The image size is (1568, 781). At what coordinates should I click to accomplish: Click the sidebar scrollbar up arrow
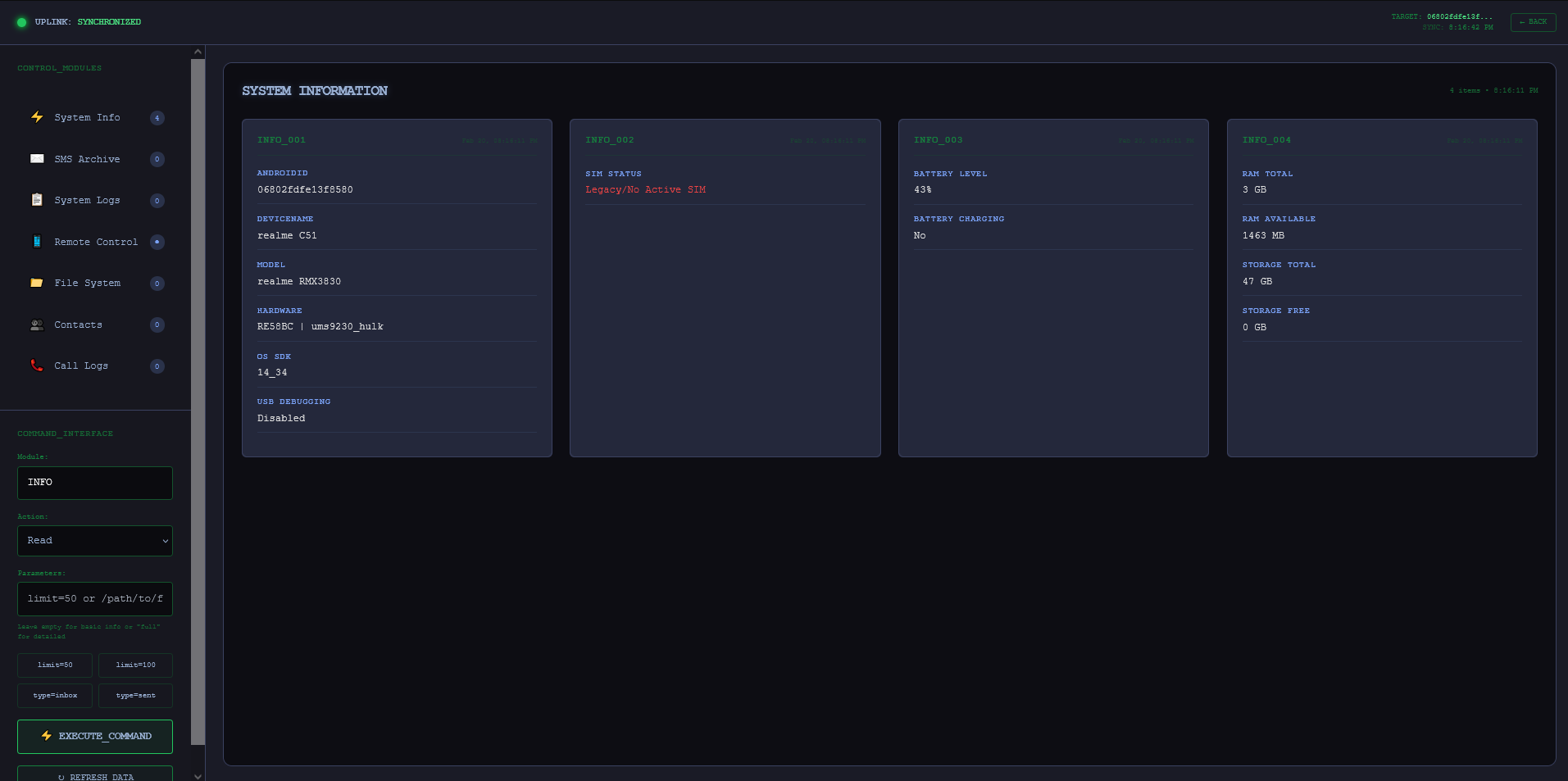point(198,52)
